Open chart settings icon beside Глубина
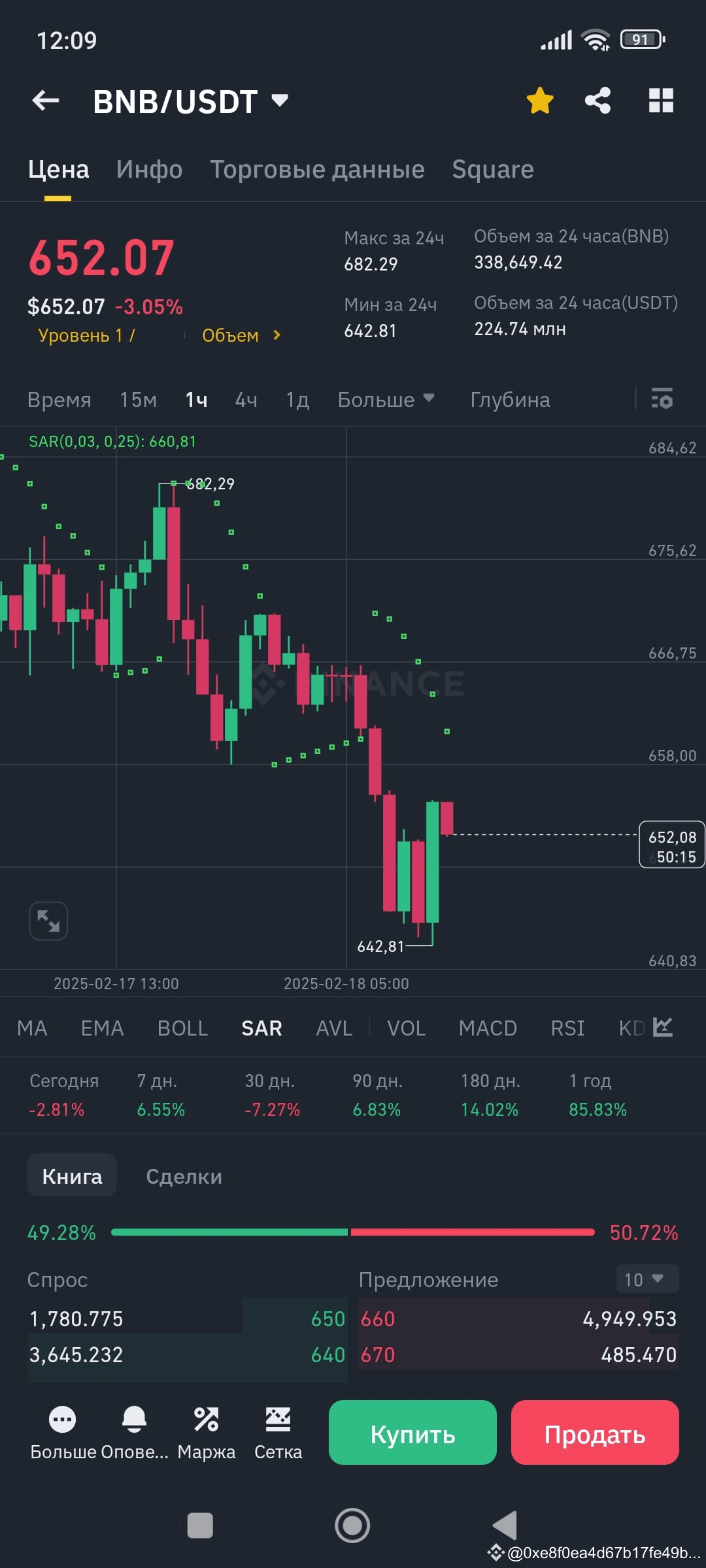Image resolution: width=706 pixels, height=1568 pixels. tap(661, 399)
